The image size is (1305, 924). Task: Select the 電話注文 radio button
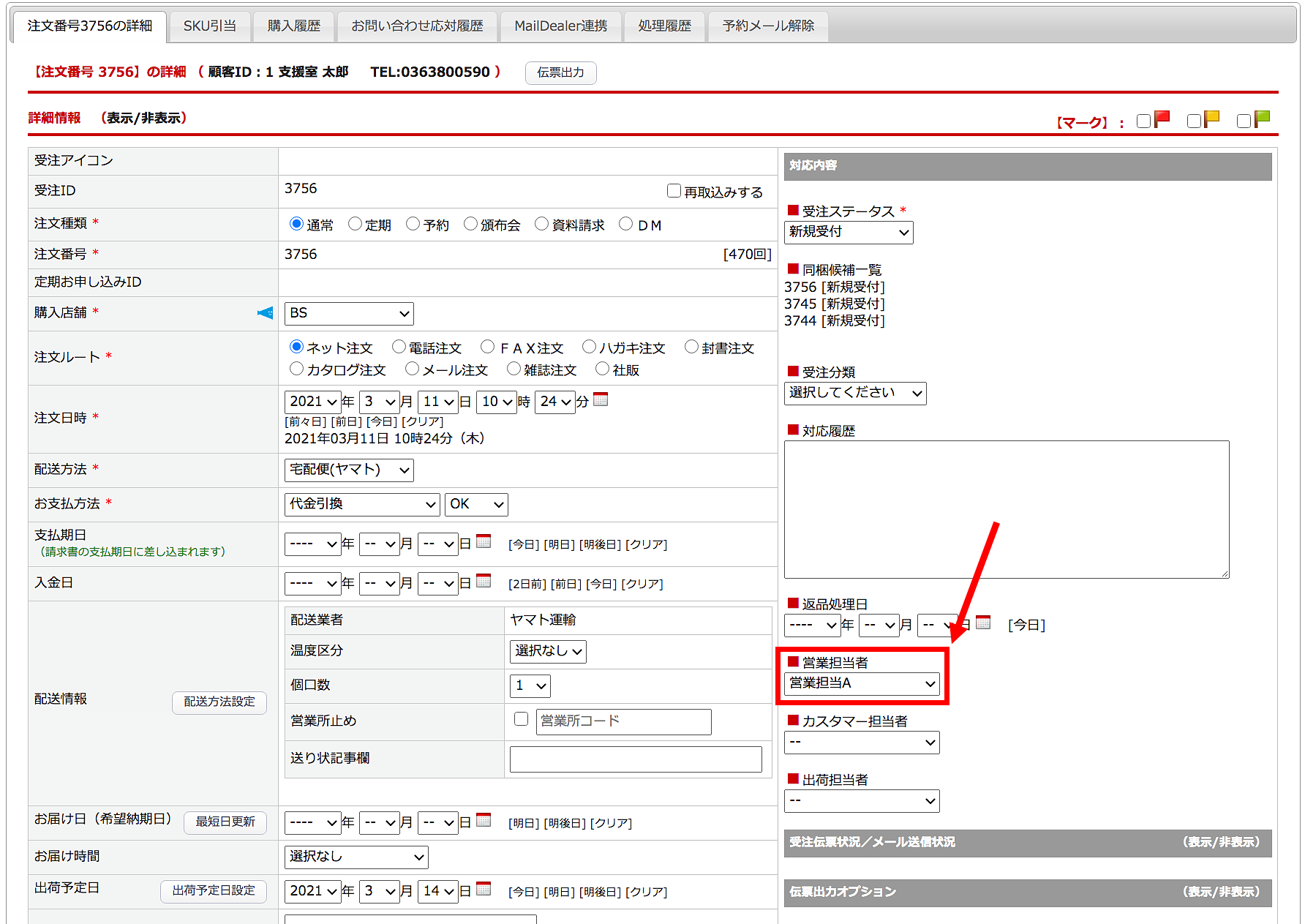[x=399, y=347]
